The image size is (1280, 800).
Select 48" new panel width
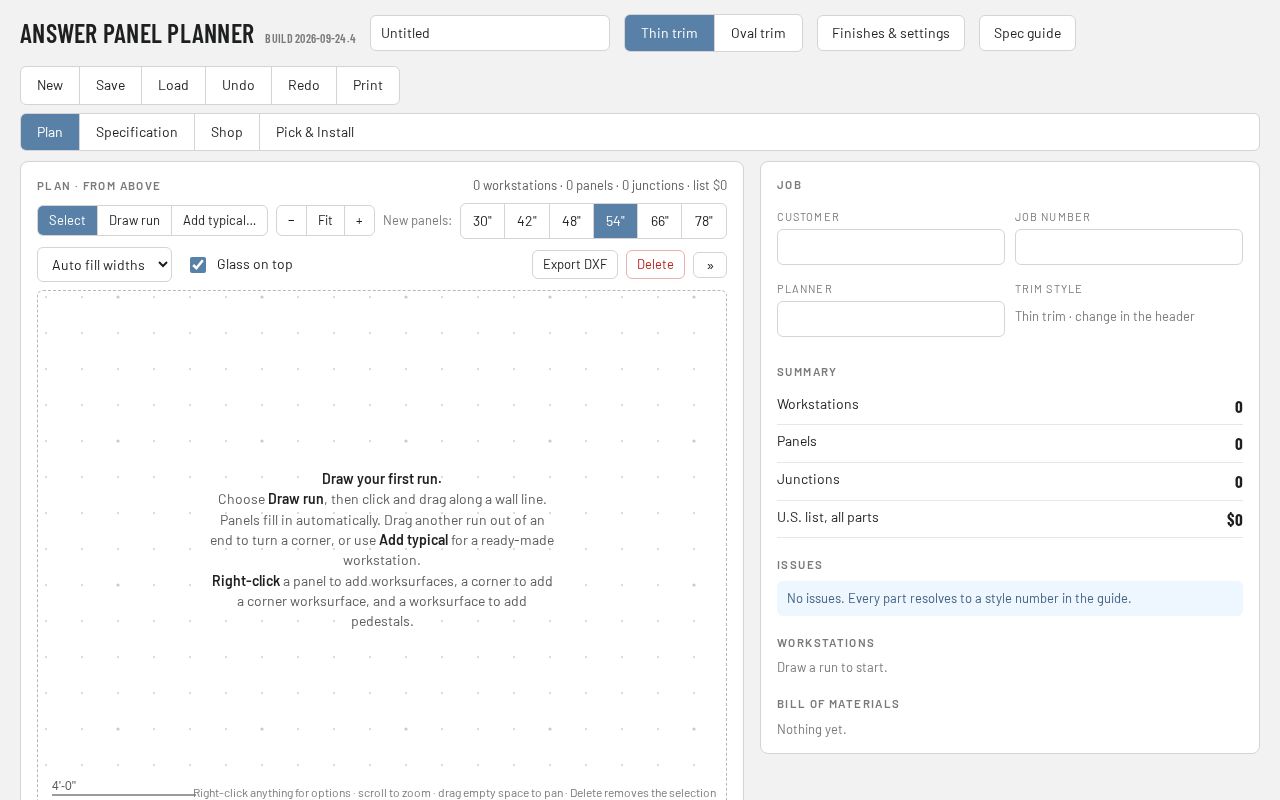pos(571,221)
